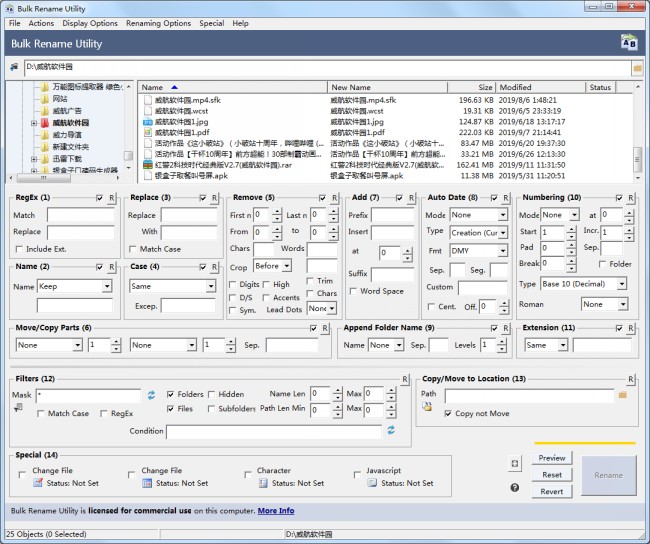The image size is (650, 544).
Task: Check the Hidden filter checkbox
Action: [x=211, y=394]
